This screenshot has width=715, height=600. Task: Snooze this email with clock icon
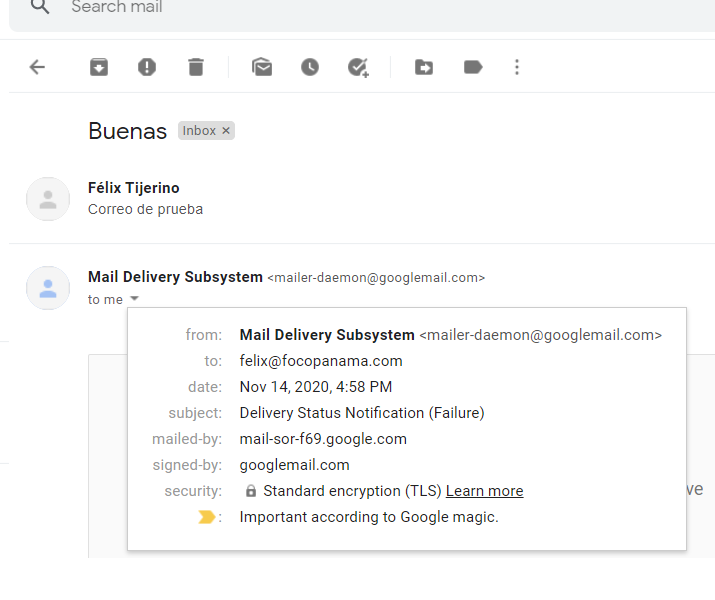coord(310,67)
